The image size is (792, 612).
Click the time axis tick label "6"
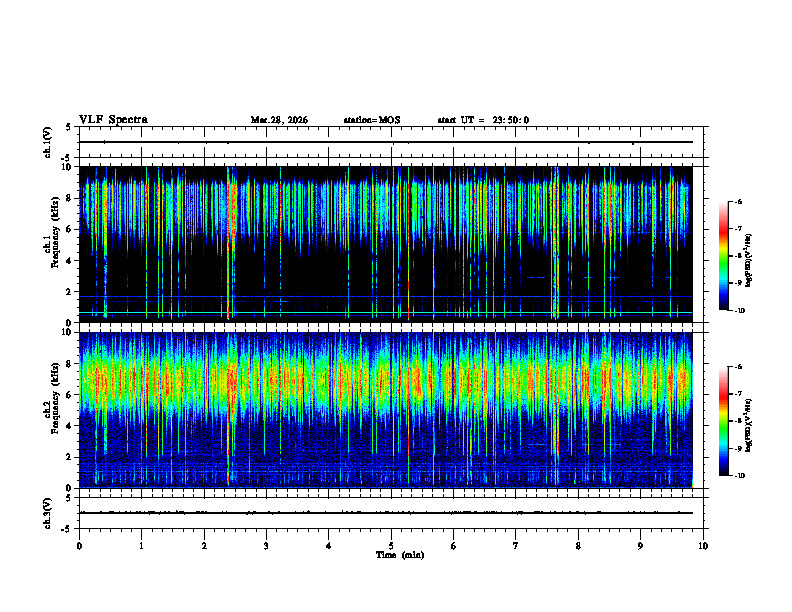pyautogui.click(x=453, y=546)
